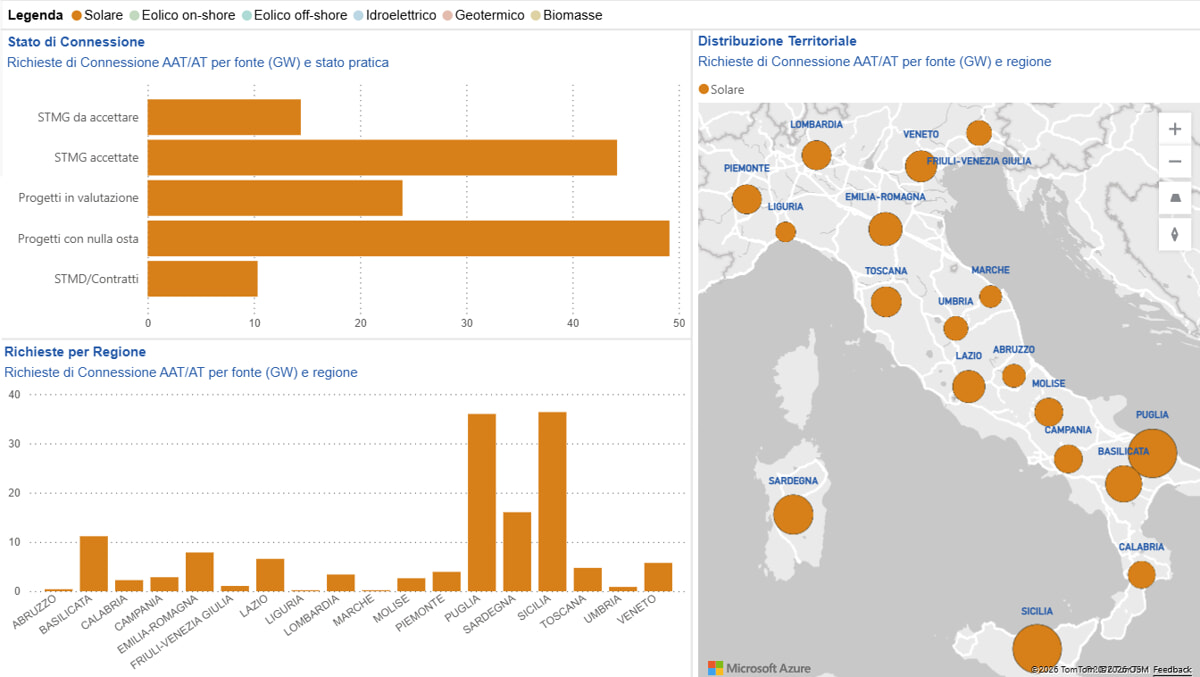Click the 'Distribuzione Territoriale' title
The height and width of the screenshot is (677, 1200).
[x=777, y=41]
